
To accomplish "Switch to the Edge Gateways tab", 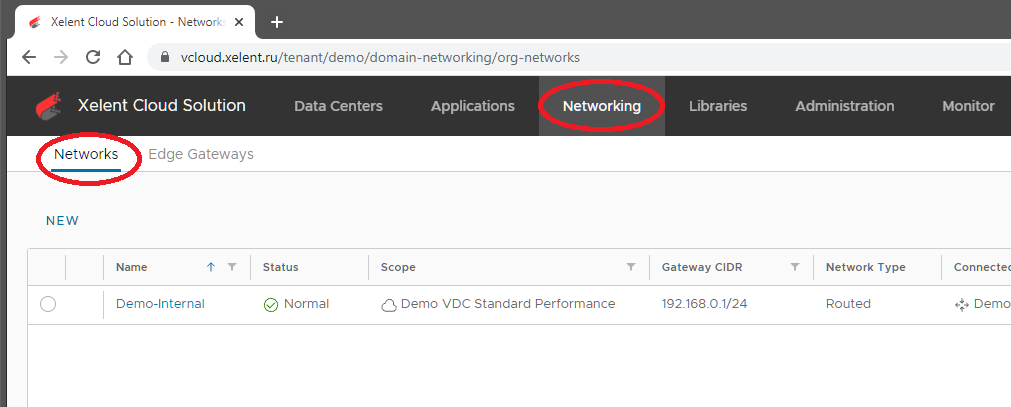I will pyautogui.click(x=201, y=155).
